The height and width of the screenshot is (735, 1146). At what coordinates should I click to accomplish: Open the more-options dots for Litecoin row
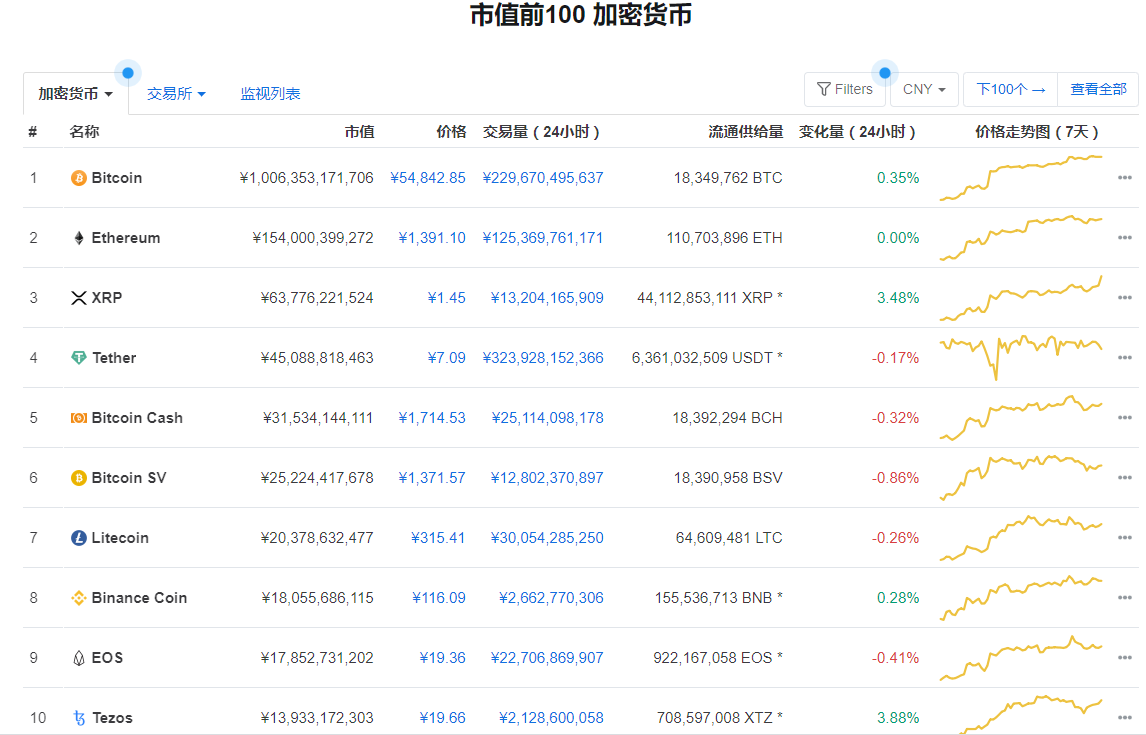pyautogui.click(x=1125, y=537)
